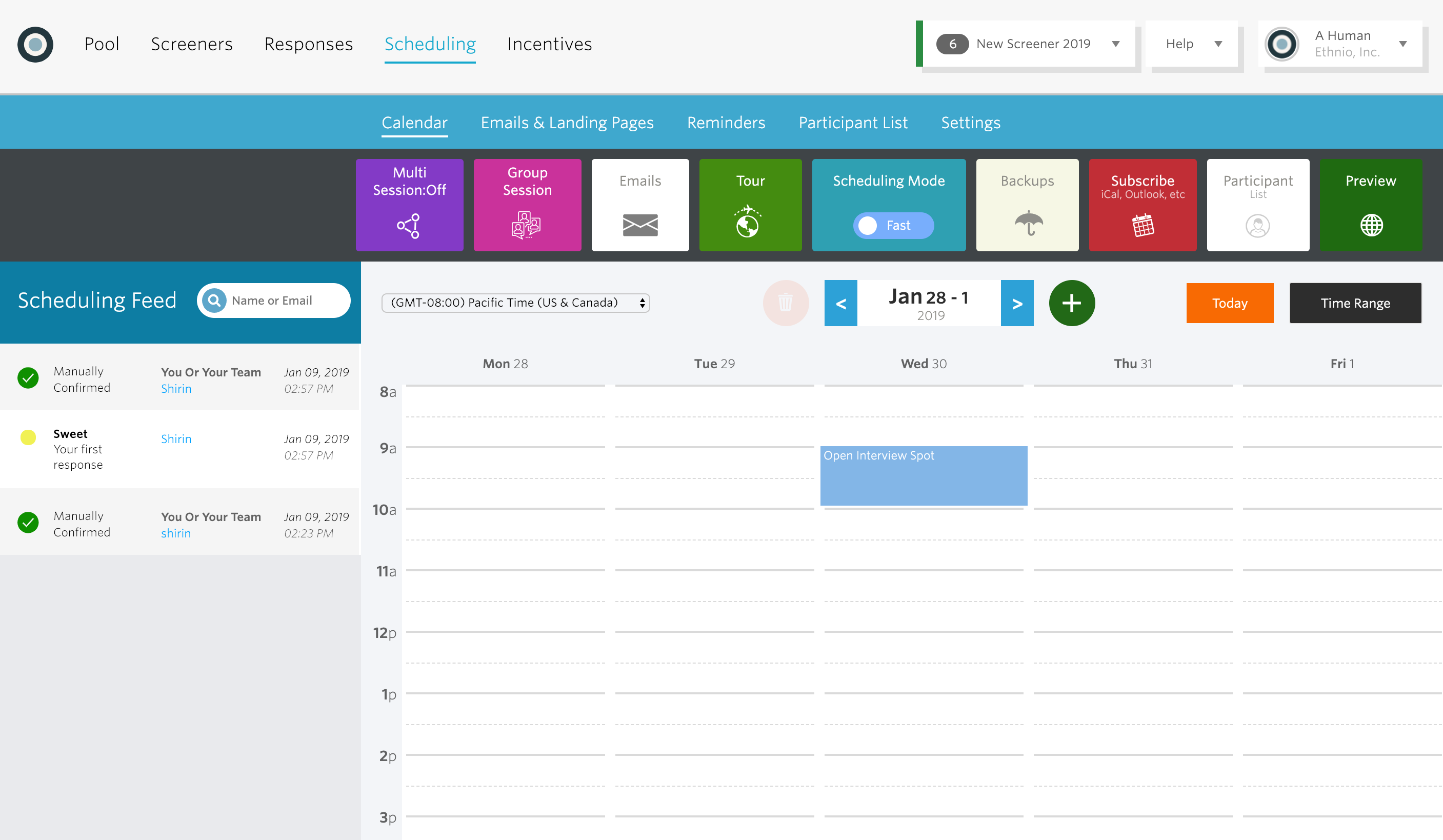Viewport: 1443px width, 840px height.
Task: Click the Fri 1 column header
Action: (x=1342, y=364)
